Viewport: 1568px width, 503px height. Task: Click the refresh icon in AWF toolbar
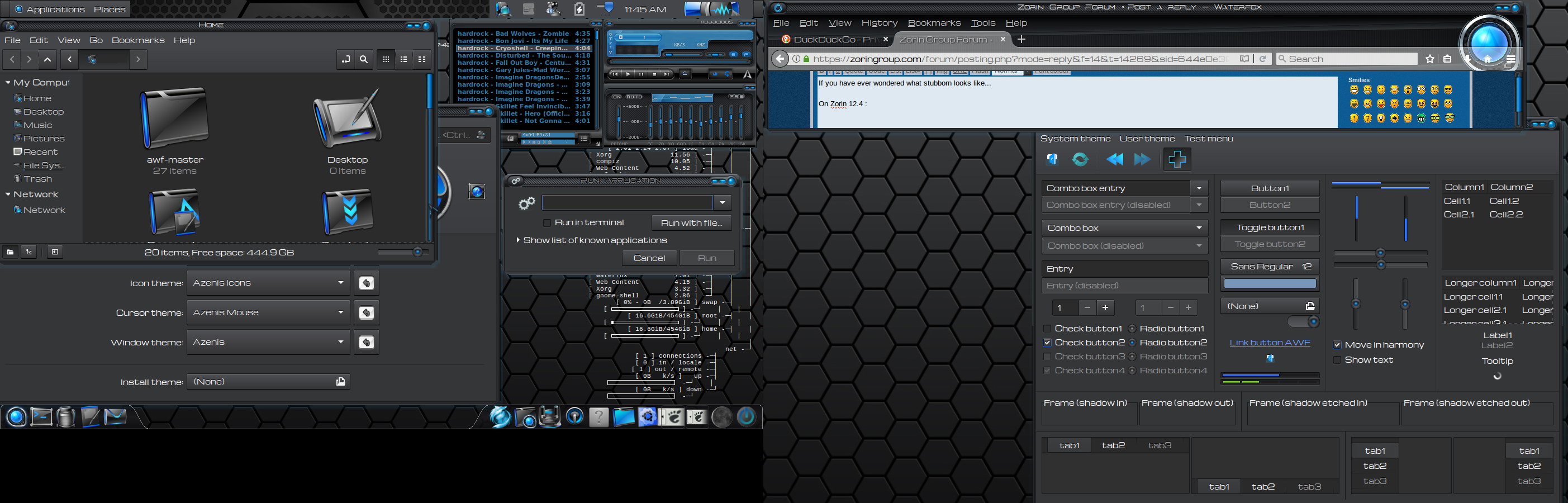coord(1080,159)
